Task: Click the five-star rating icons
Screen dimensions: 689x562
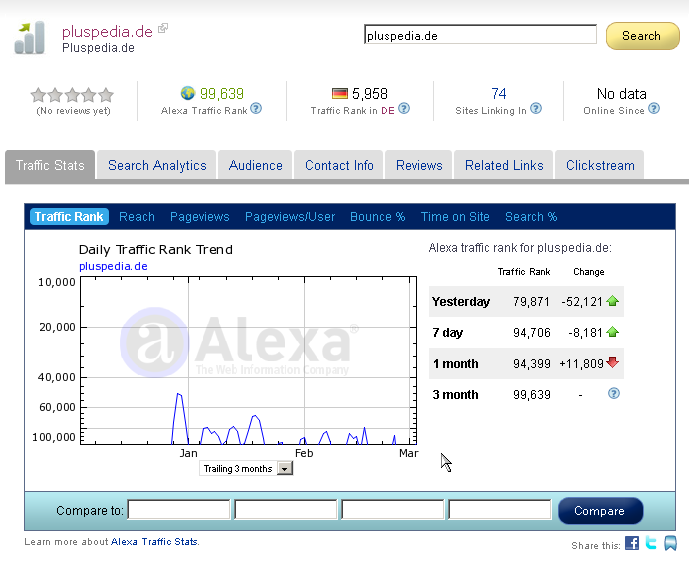Action: pos(72,94)
